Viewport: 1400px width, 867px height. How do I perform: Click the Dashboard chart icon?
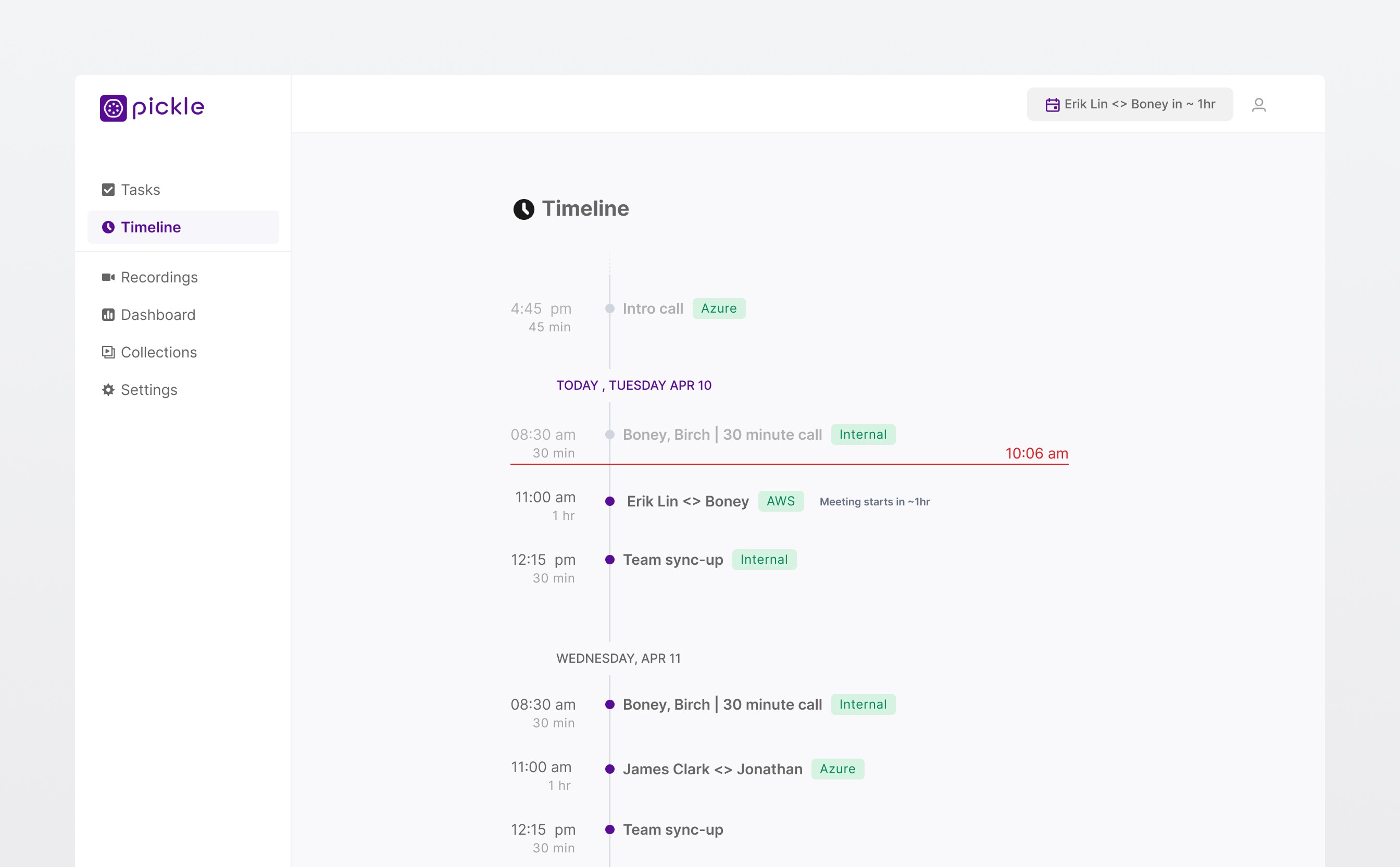[108, 315]
